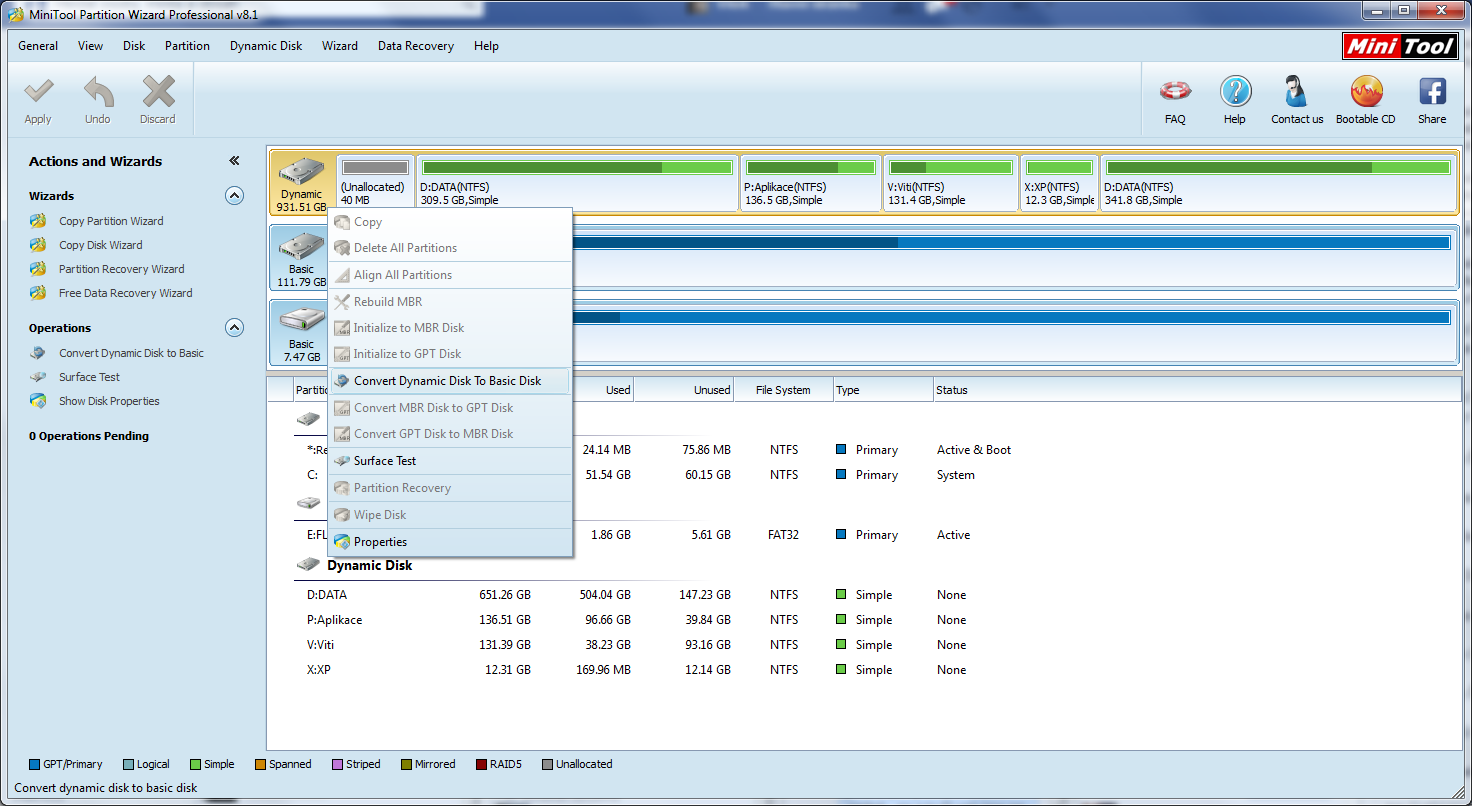
Task: Click the Partition Recovery Wizard icon
Action: 38,269
